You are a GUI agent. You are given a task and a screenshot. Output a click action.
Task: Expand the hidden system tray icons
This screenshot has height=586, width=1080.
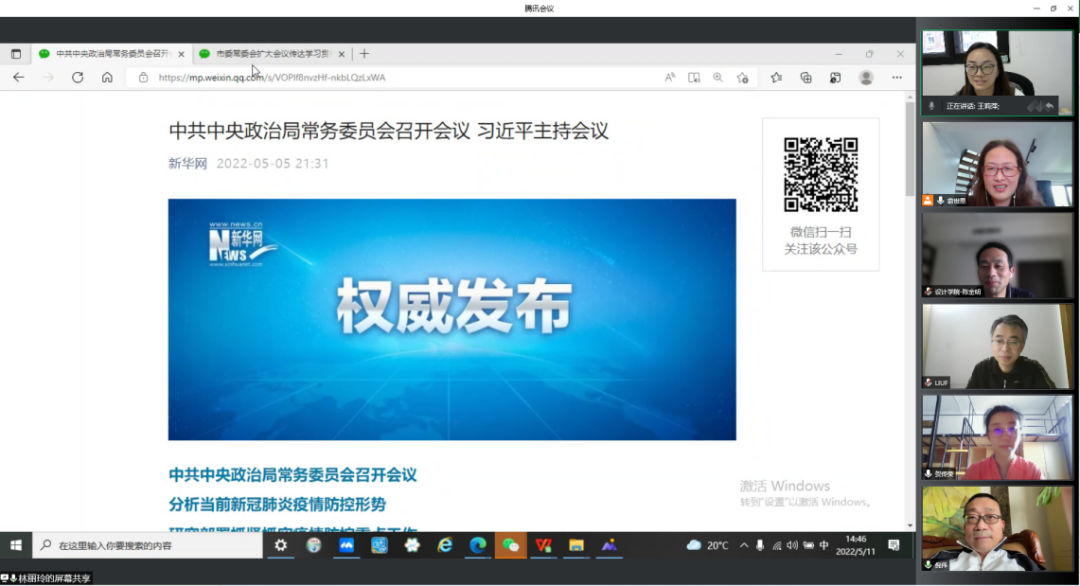click(744, 545)
